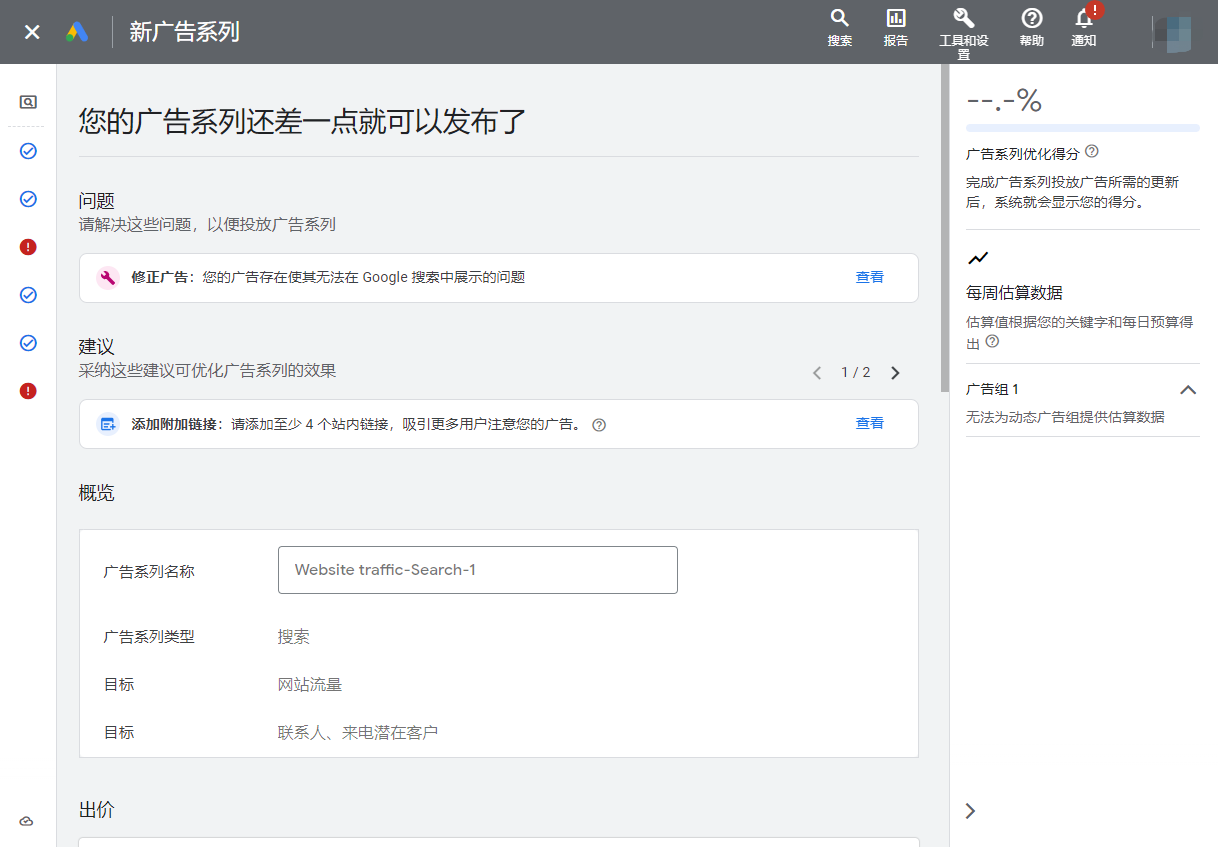The image size is (1218, 847).
Task: Go to fourth completed checkmark step
Action: [x=28, y=343]
